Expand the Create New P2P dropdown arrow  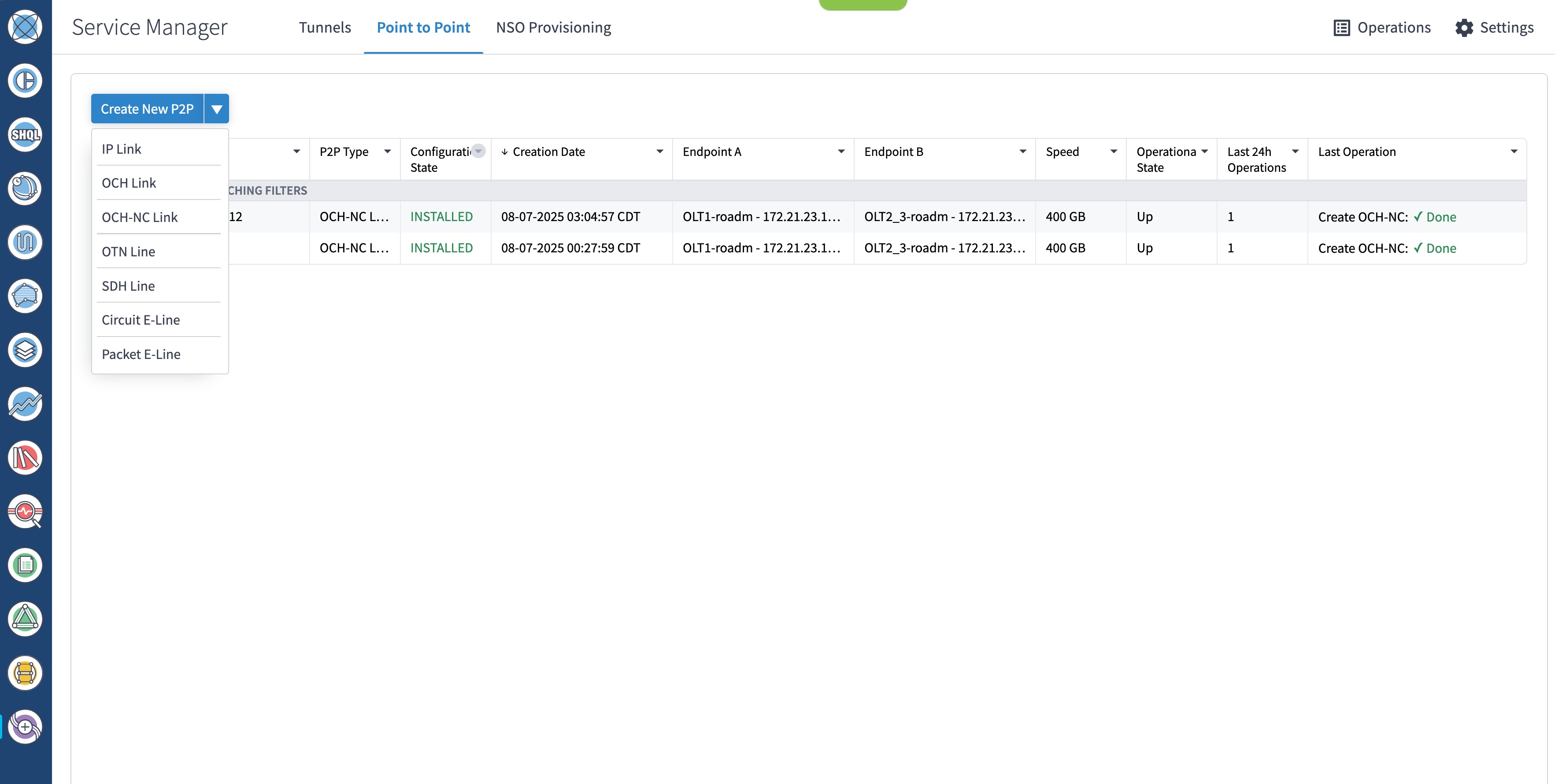(x=216, y=109)
